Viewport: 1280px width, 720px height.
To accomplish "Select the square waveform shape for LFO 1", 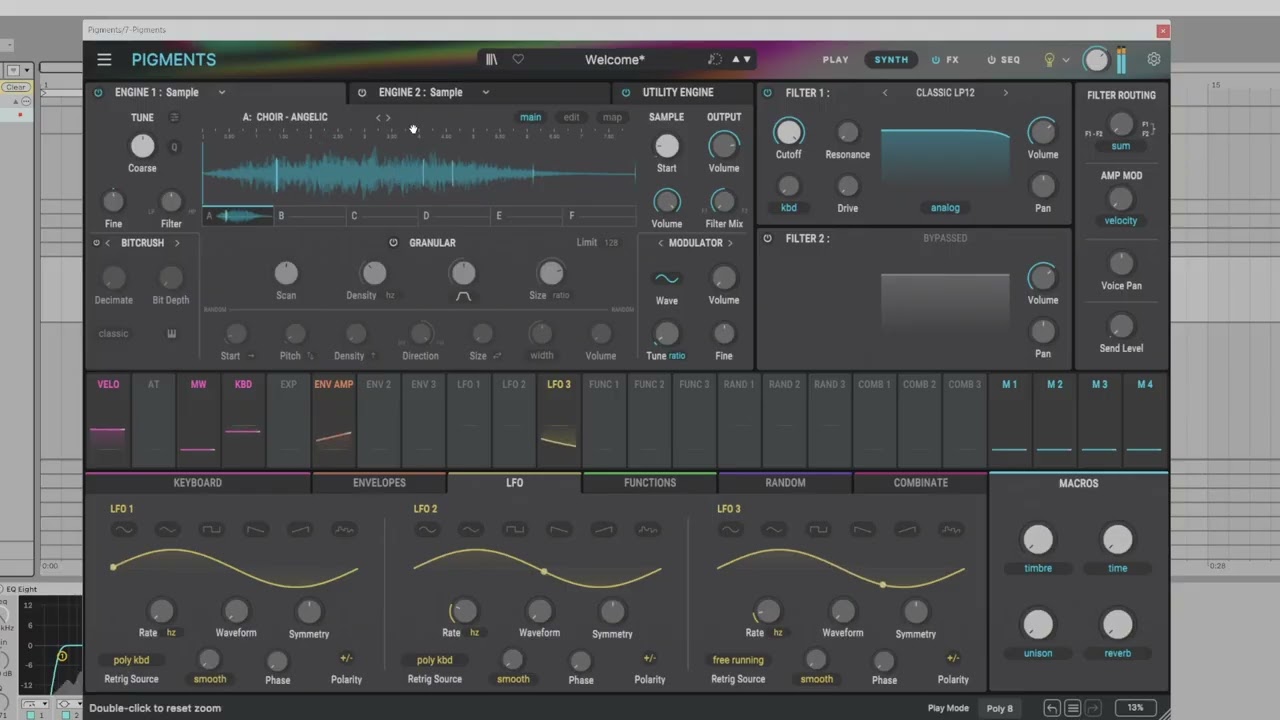I will tap(211, 529).
